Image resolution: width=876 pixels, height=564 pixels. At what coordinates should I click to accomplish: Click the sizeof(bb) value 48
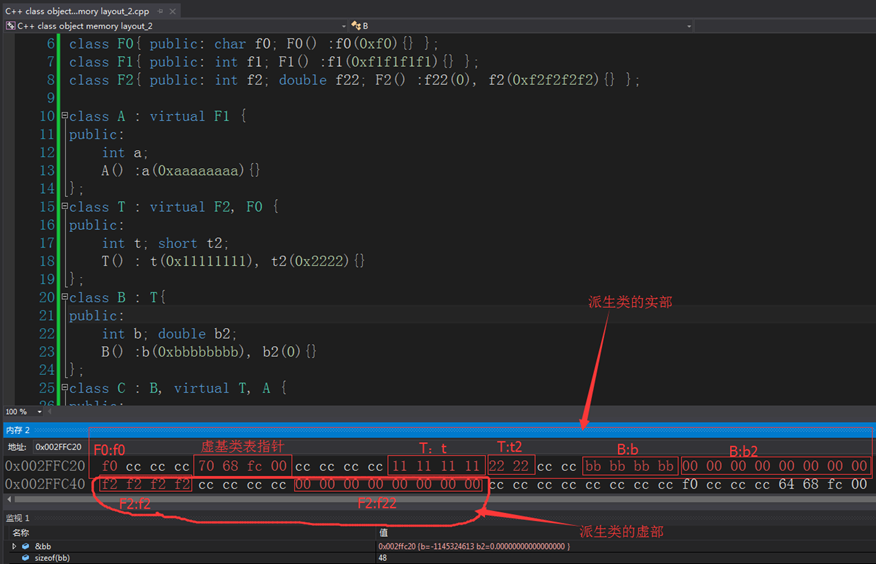coord(383,558)
